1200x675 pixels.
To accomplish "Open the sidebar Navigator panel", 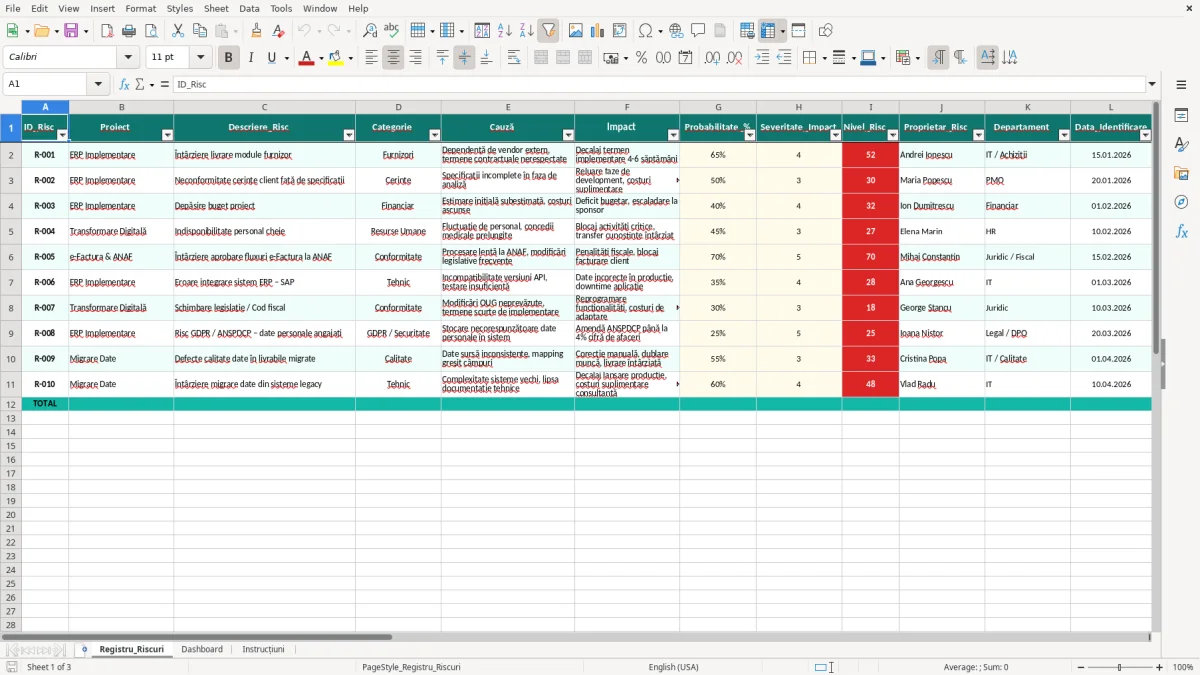I will [x=1181, y=202].
